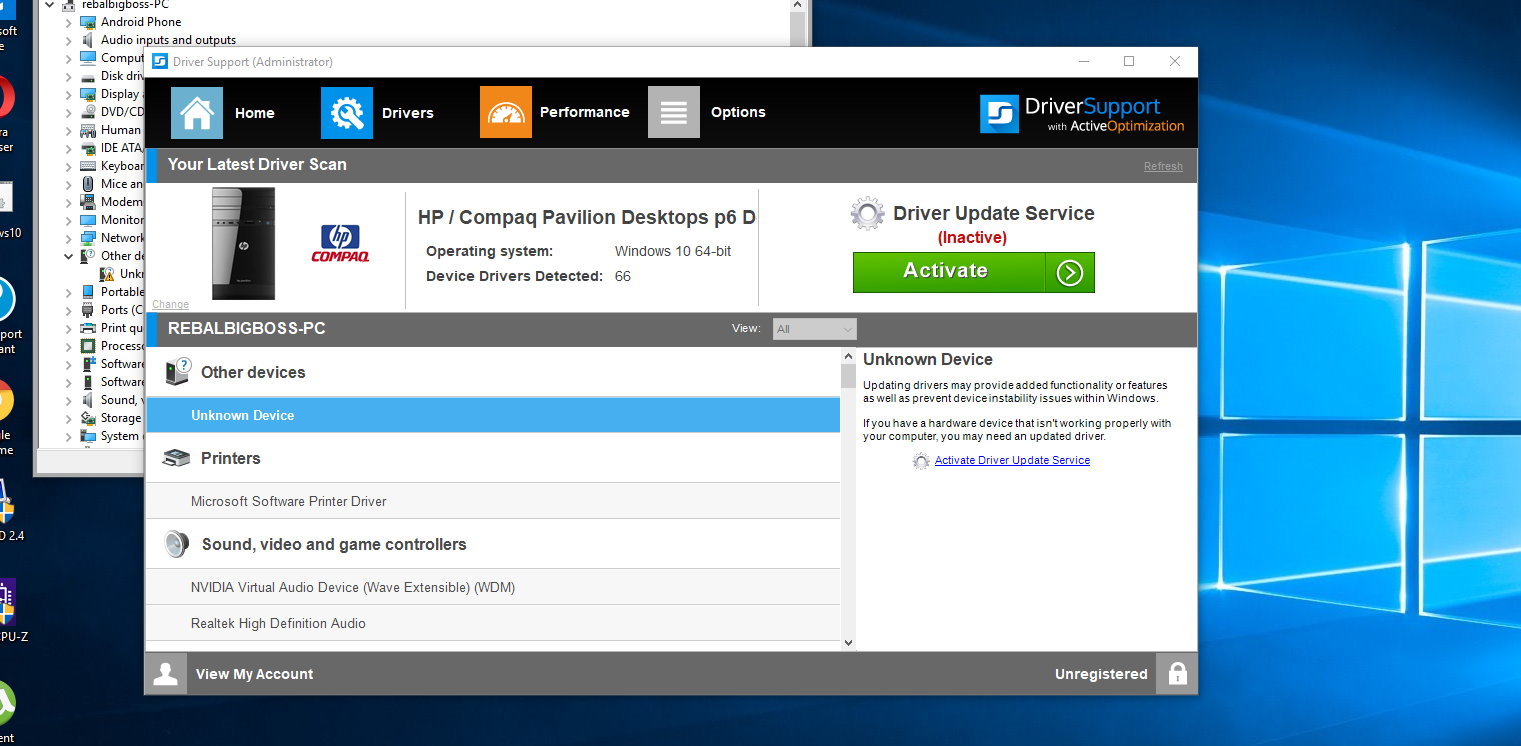Open Options via the hamburger icon
1521x746 pixels.
[x=673, y=112]
